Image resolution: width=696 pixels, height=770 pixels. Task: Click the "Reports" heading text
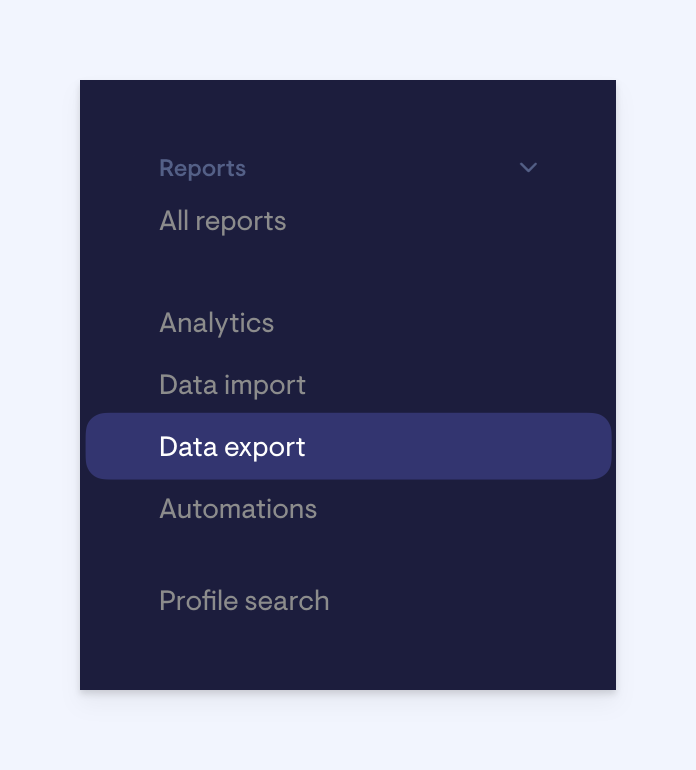(x=202, y=168)
